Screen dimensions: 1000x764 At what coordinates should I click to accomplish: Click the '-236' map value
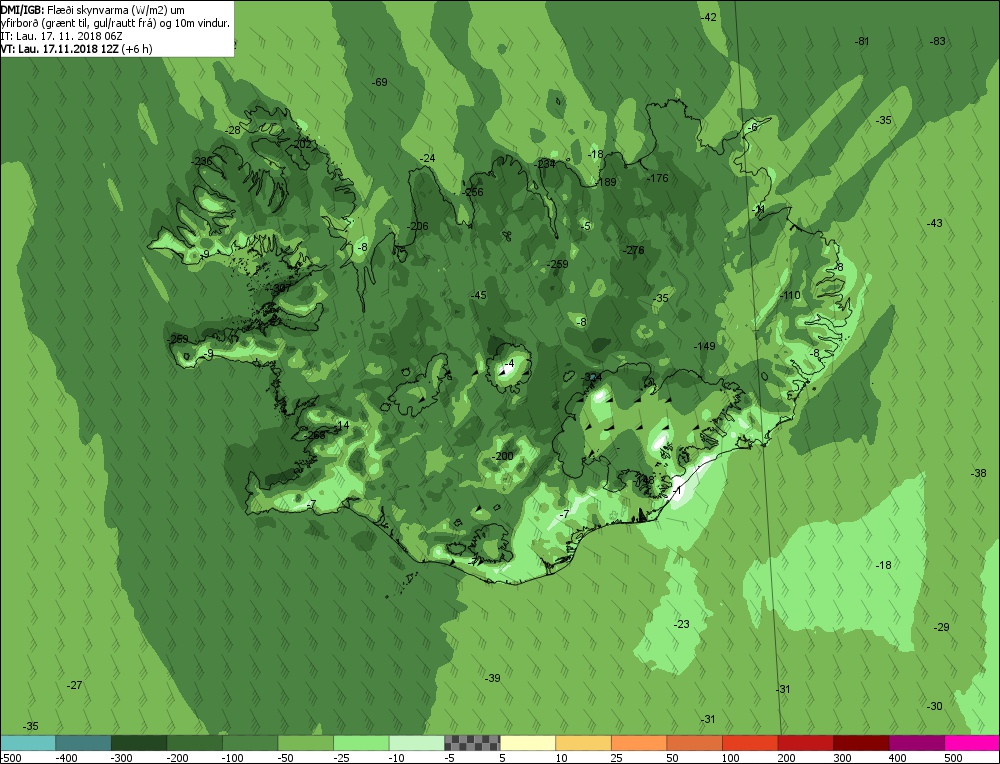[x=202, y=161]
